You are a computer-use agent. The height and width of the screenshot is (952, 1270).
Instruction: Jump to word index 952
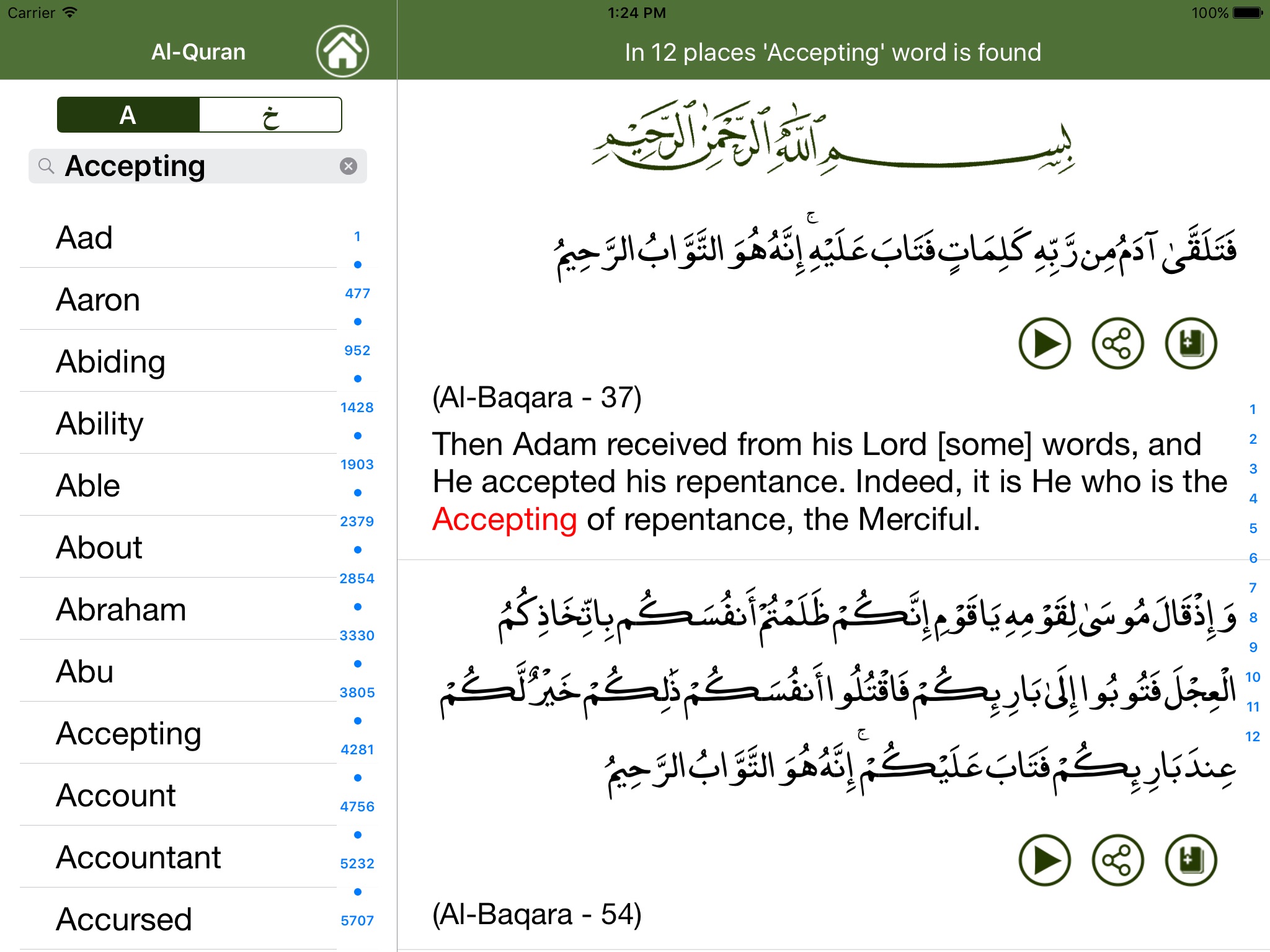pos(357,351)
